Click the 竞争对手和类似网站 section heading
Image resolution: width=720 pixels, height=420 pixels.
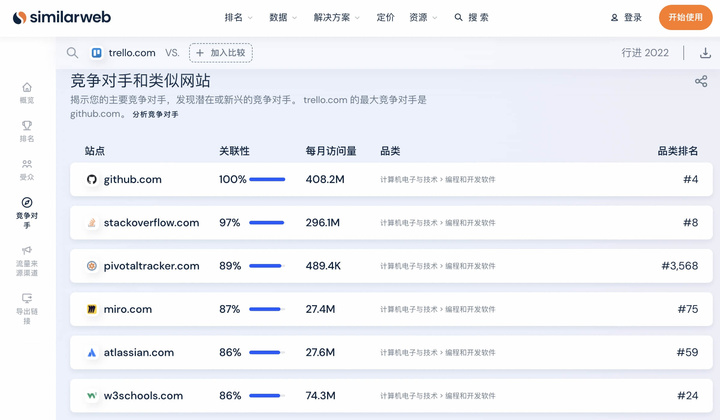(141, 81)
